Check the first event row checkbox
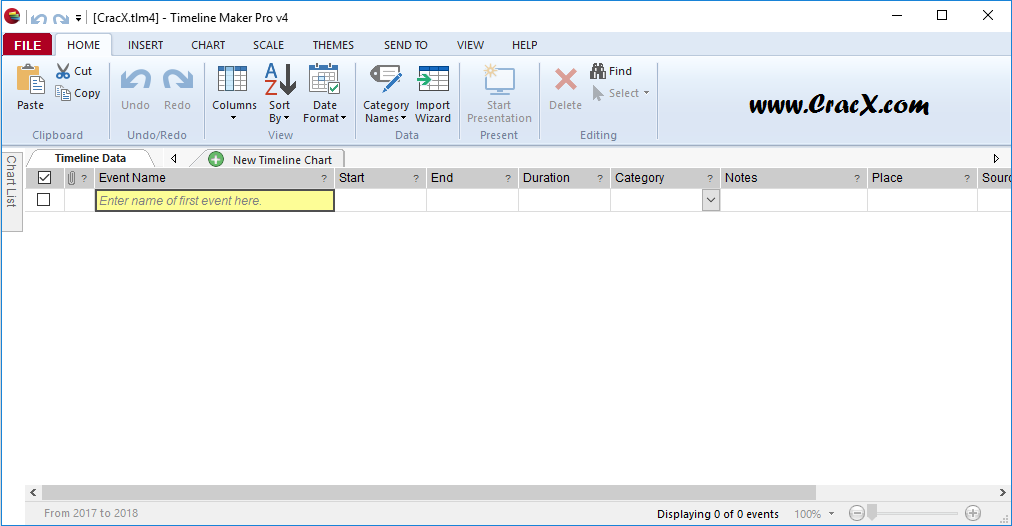The width and height of the screenshot is (1012, 526). point(43,200)
